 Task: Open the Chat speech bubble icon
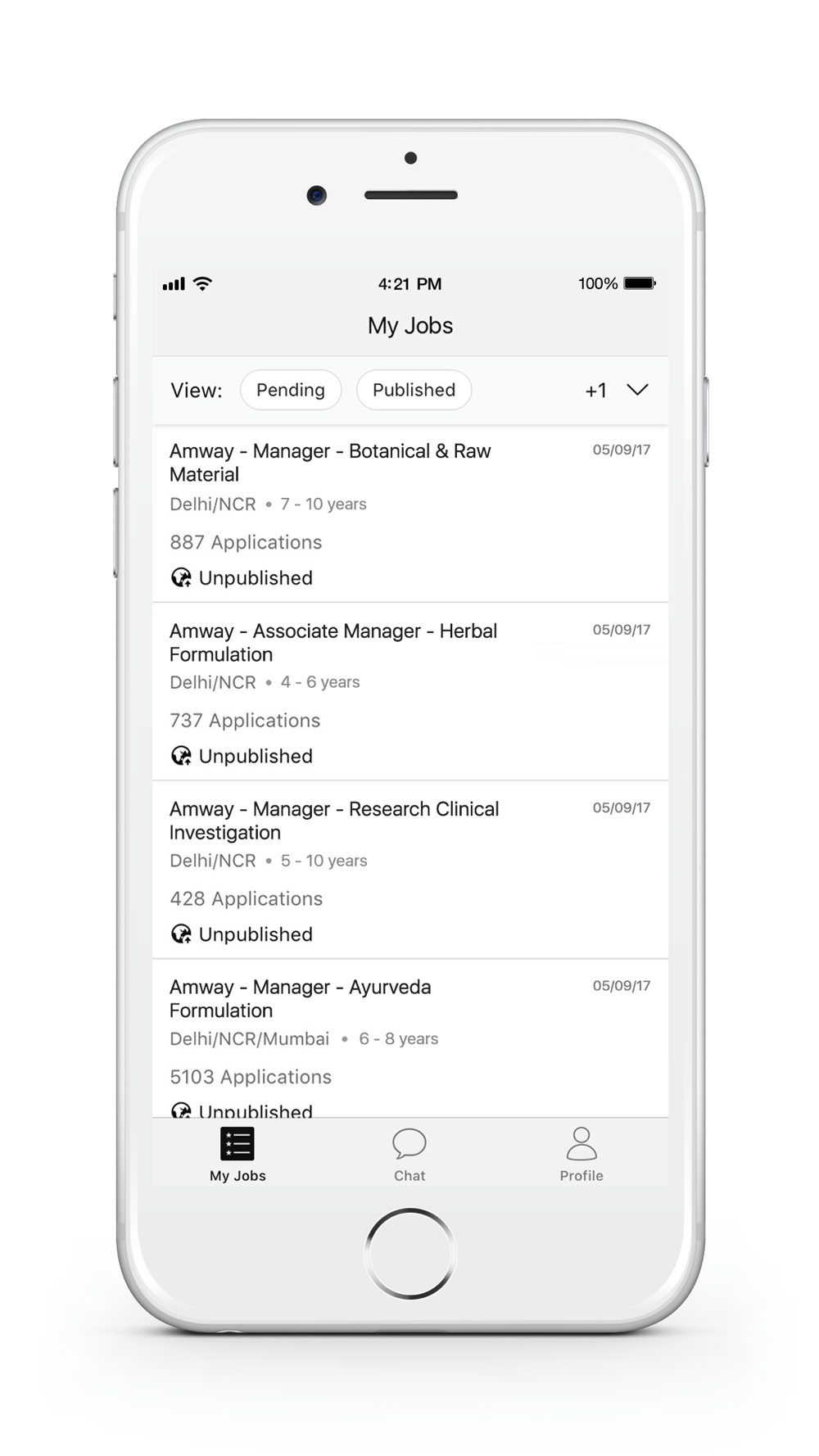[409, 1143]
